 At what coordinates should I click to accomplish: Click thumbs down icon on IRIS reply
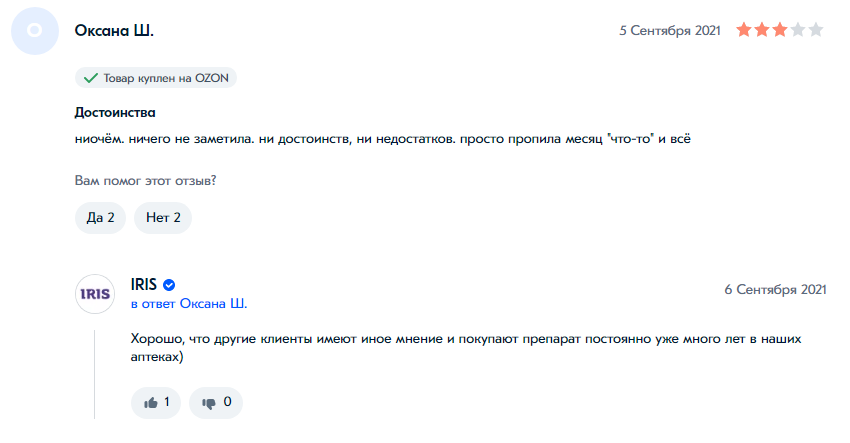[209, 402]
